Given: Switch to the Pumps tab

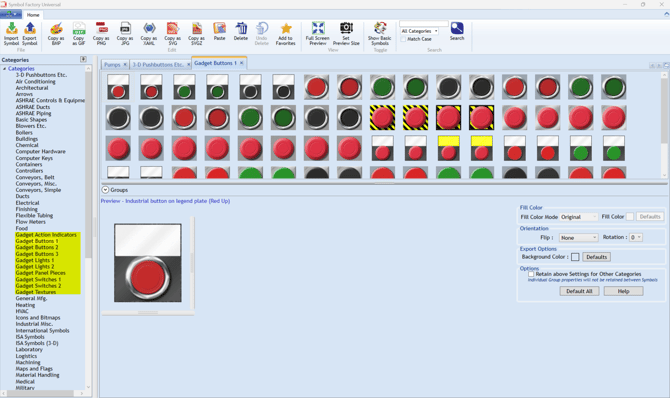Looking at the screenshot, I should pyautogui.click(x=112, y=65).
